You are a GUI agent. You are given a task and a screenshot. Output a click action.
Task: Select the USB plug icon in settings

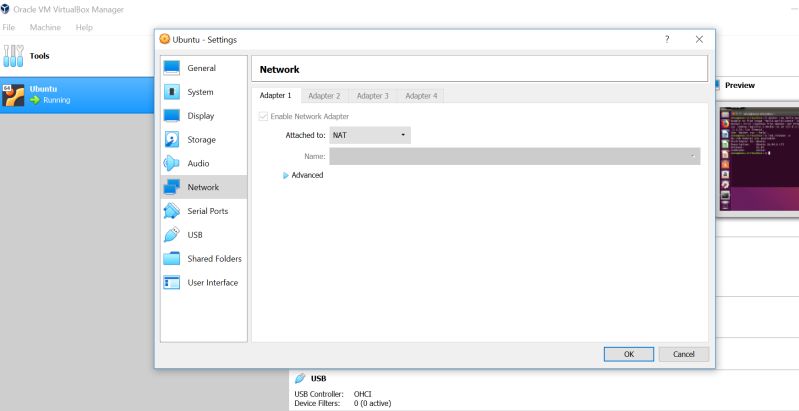172,235
